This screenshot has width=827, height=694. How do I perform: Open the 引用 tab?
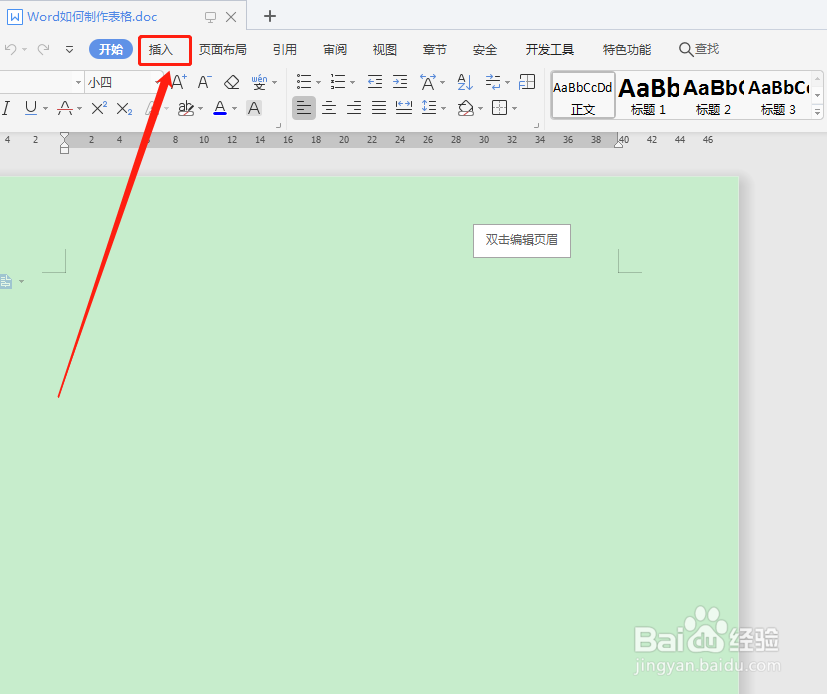point(285,50)
